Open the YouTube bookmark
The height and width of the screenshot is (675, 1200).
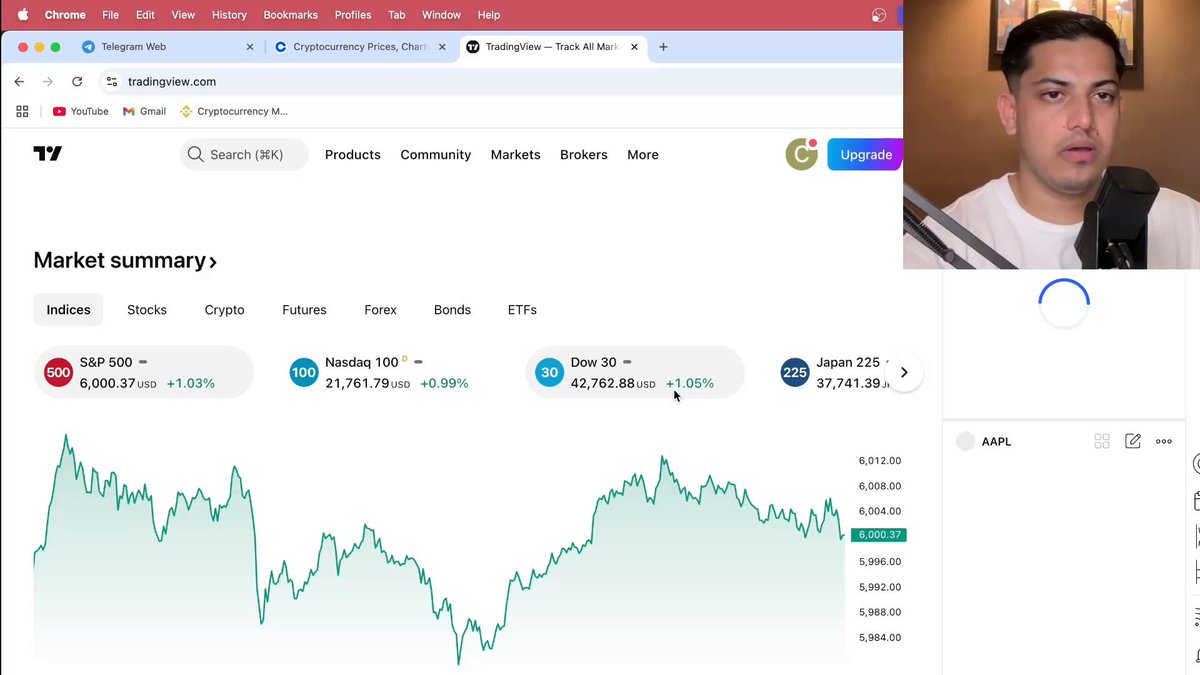[x=81, y=111]
